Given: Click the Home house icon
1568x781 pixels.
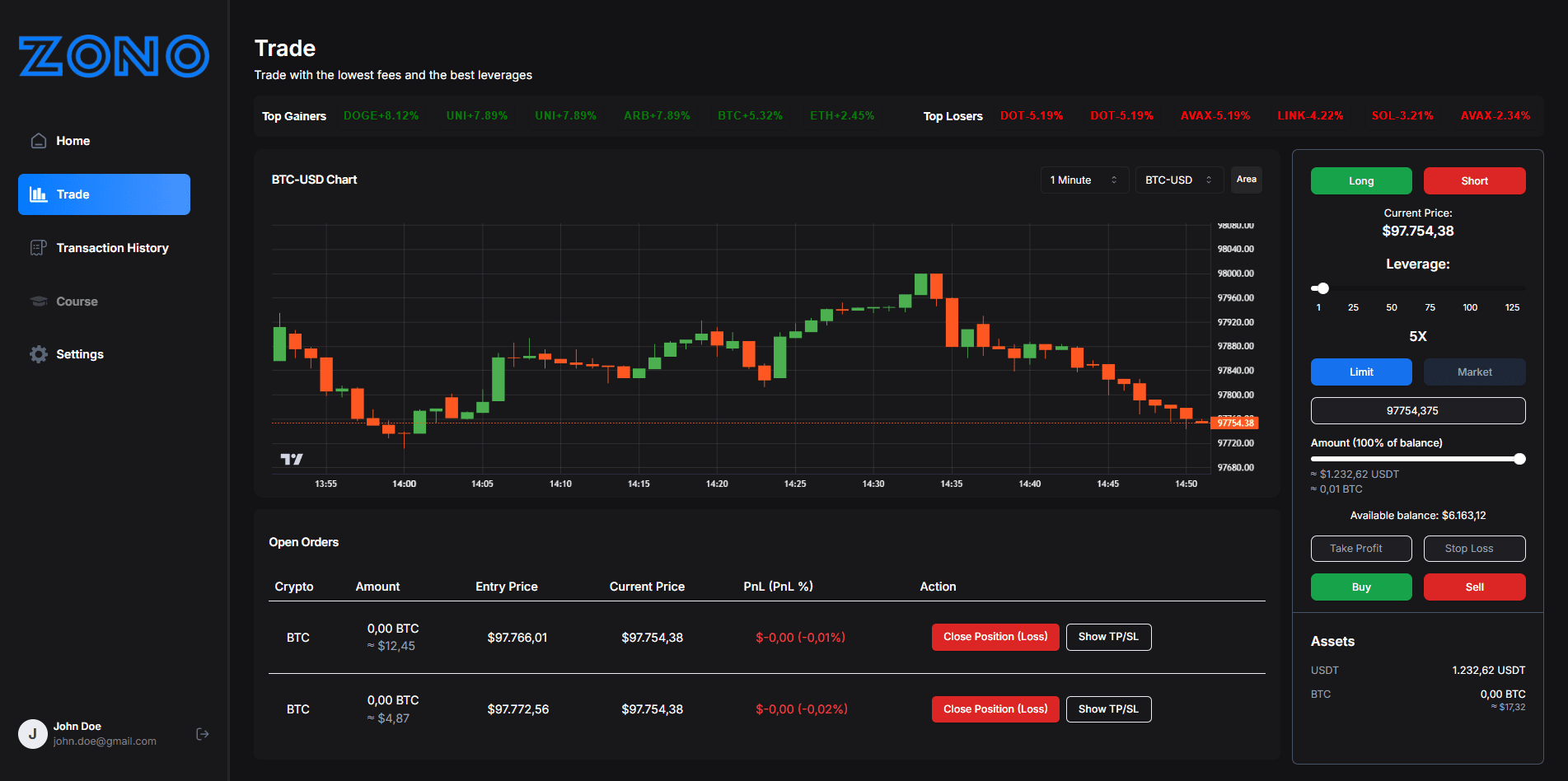Looking at the screenshot, I should 39,141.
